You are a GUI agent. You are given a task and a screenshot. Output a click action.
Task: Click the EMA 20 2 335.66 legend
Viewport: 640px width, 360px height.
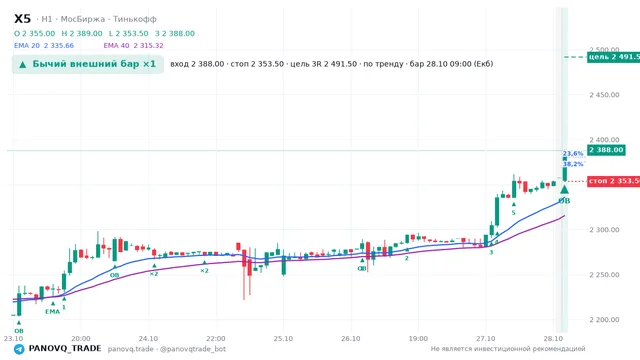[x=44, y=46]
